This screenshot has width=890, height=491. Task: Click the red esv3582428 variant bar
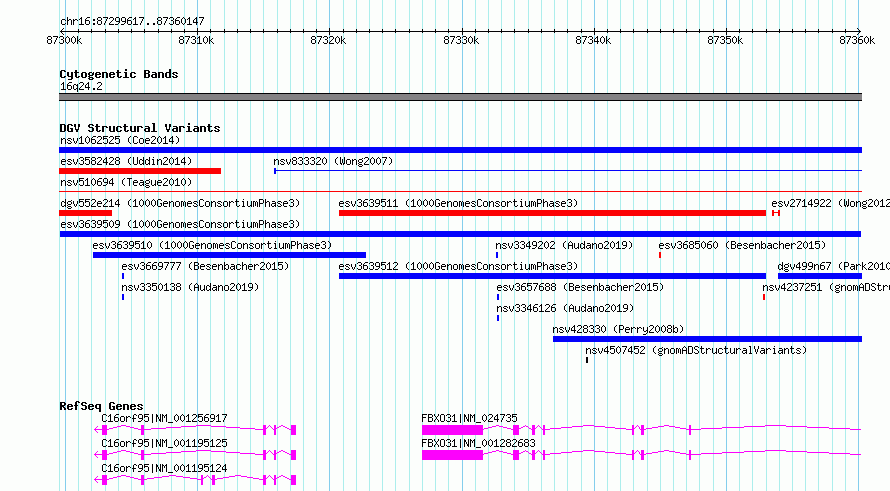[140, 171]
